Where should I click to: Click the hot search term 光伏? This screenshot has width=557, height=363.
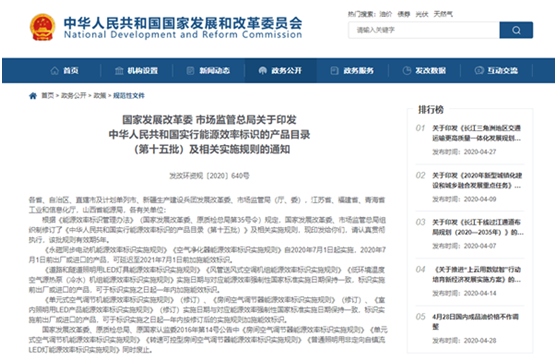[422, 14]
